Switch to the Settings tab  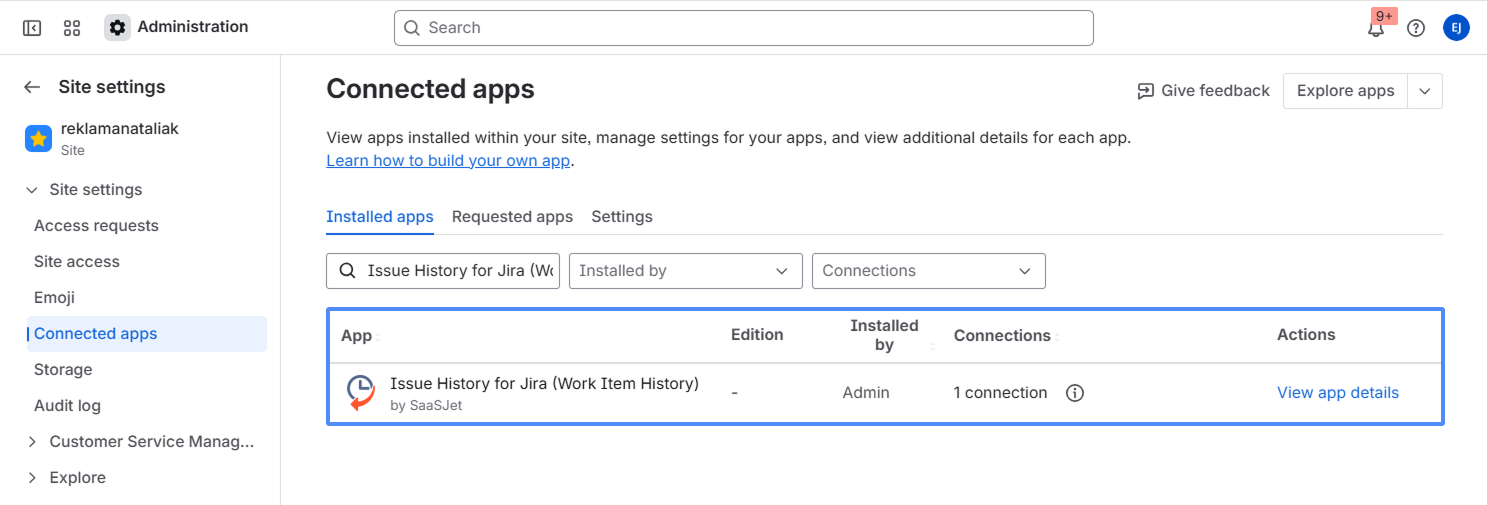click(x=621, y=217)
